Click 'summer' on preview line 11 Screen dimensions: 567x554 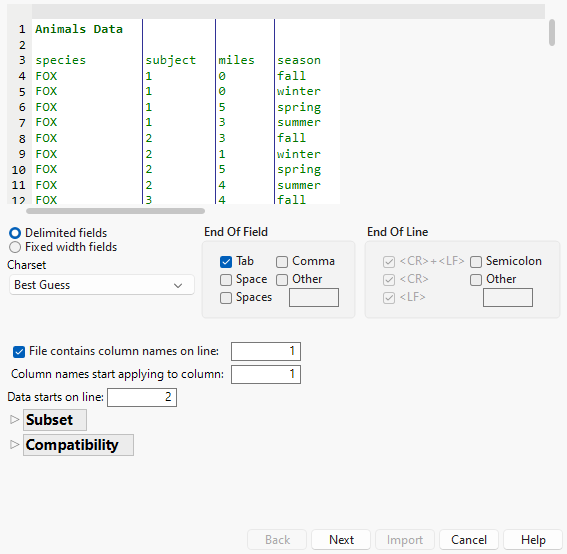pyautogui.click(x=299, y=185)
